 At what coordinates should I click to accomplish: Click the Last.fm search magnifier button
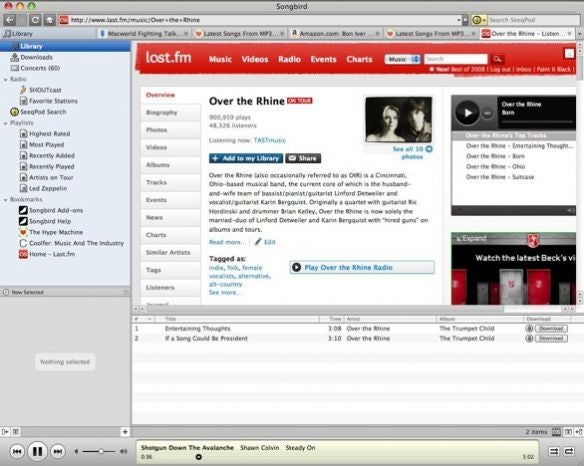498,59
